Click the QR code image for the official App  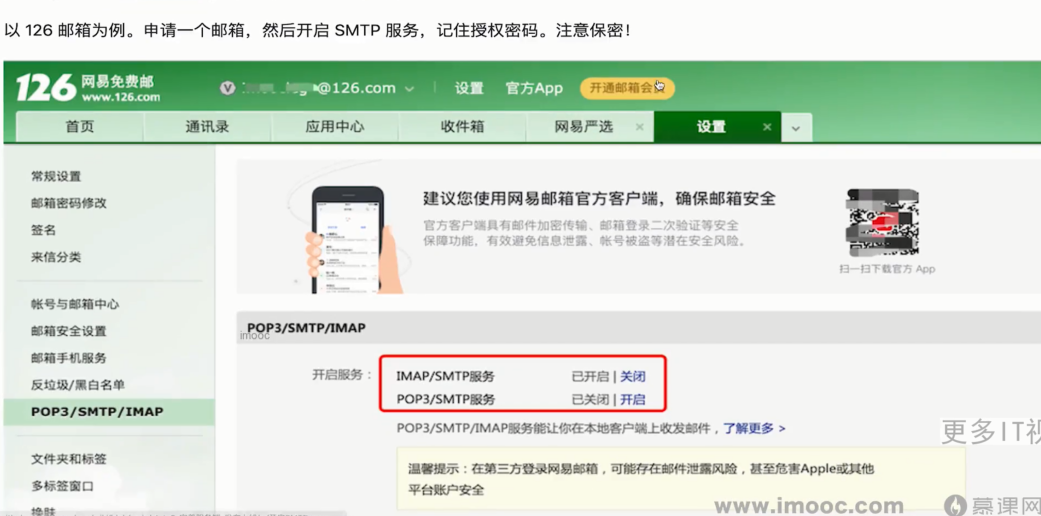882,223
